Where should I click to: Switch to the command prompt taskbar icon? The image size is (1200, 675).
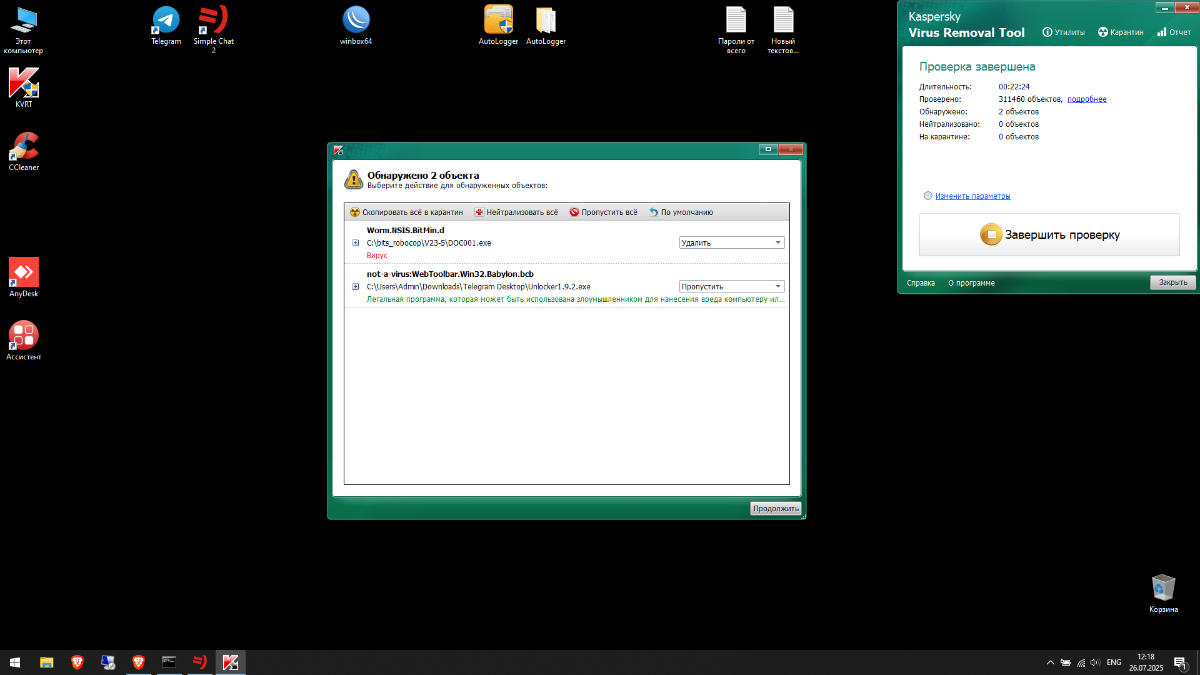point(170,662)
